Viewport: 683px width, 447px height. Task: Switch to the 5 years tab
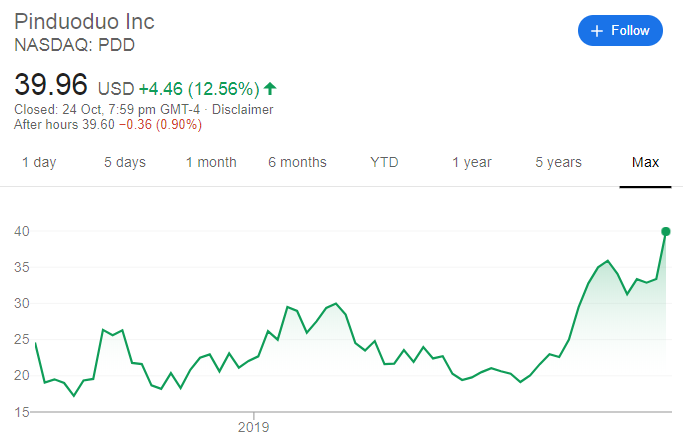[558, 162]
